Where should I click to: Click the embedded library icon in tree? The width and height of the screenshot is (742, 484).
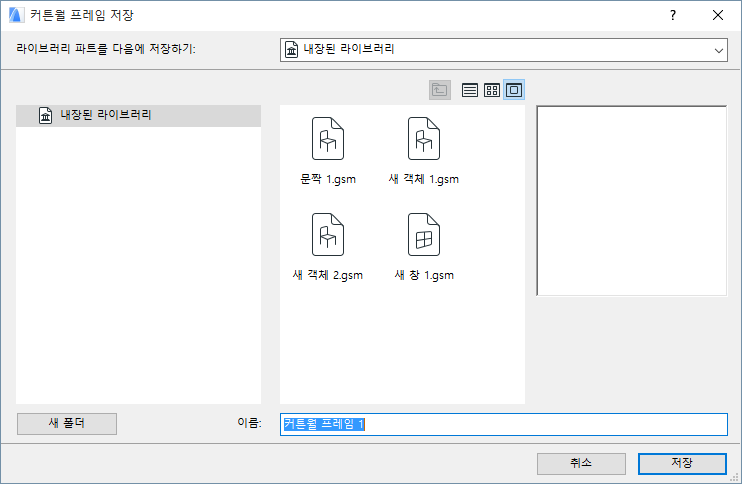[45, 115]
